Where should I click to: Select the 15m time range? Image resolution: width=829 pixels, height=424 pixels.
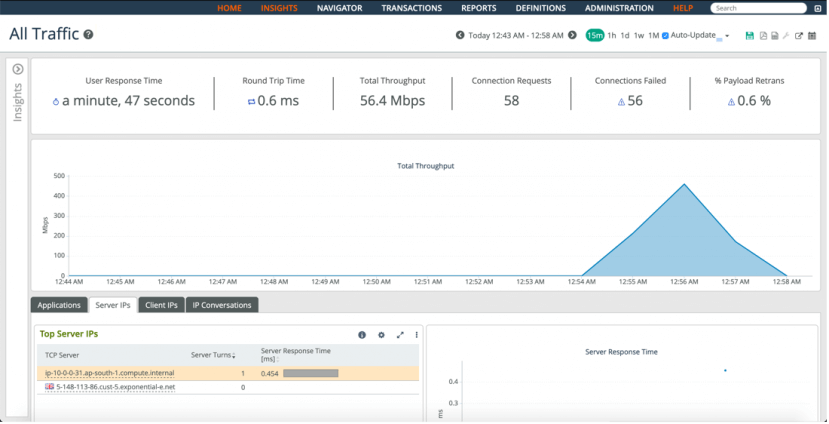point(595,36)
